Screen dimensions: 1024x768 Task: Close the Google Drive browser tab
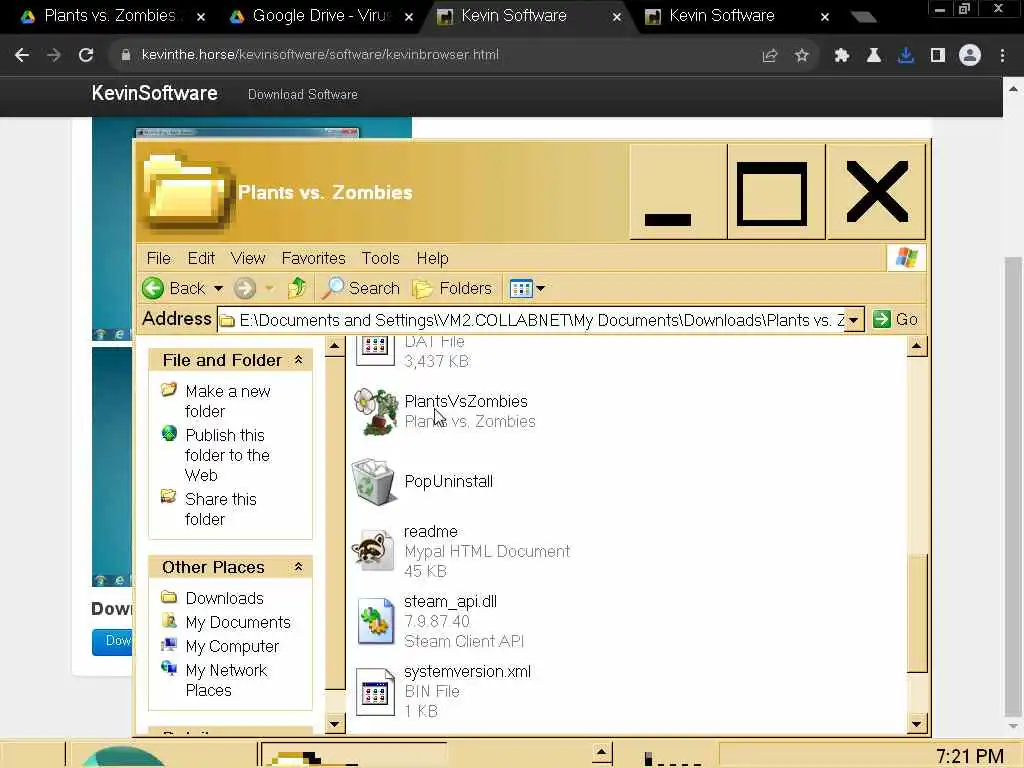pos(409,17)
